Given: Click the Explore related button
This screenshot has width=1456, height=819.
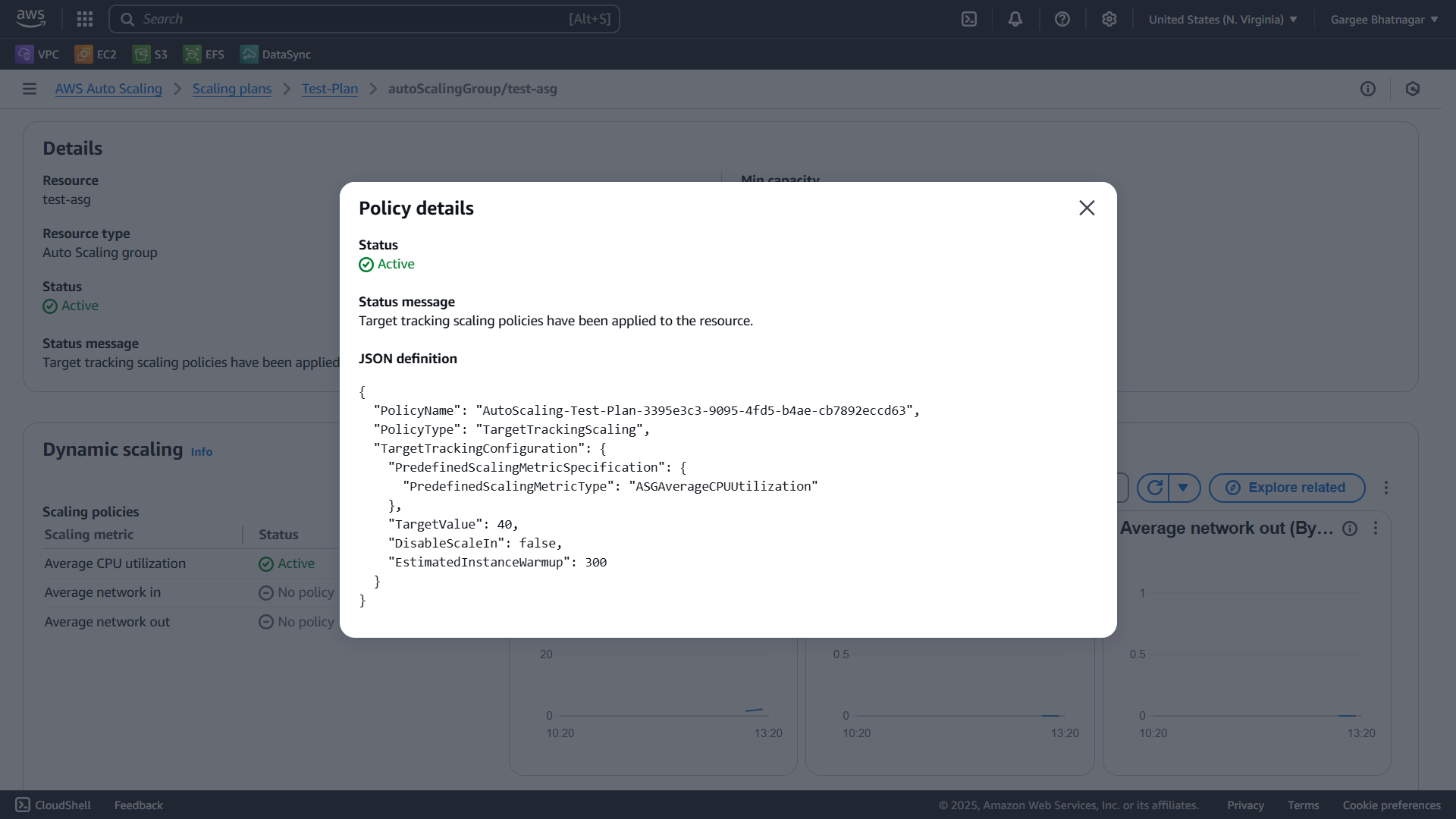Looking at the screenshot, I should (1287, 488).
